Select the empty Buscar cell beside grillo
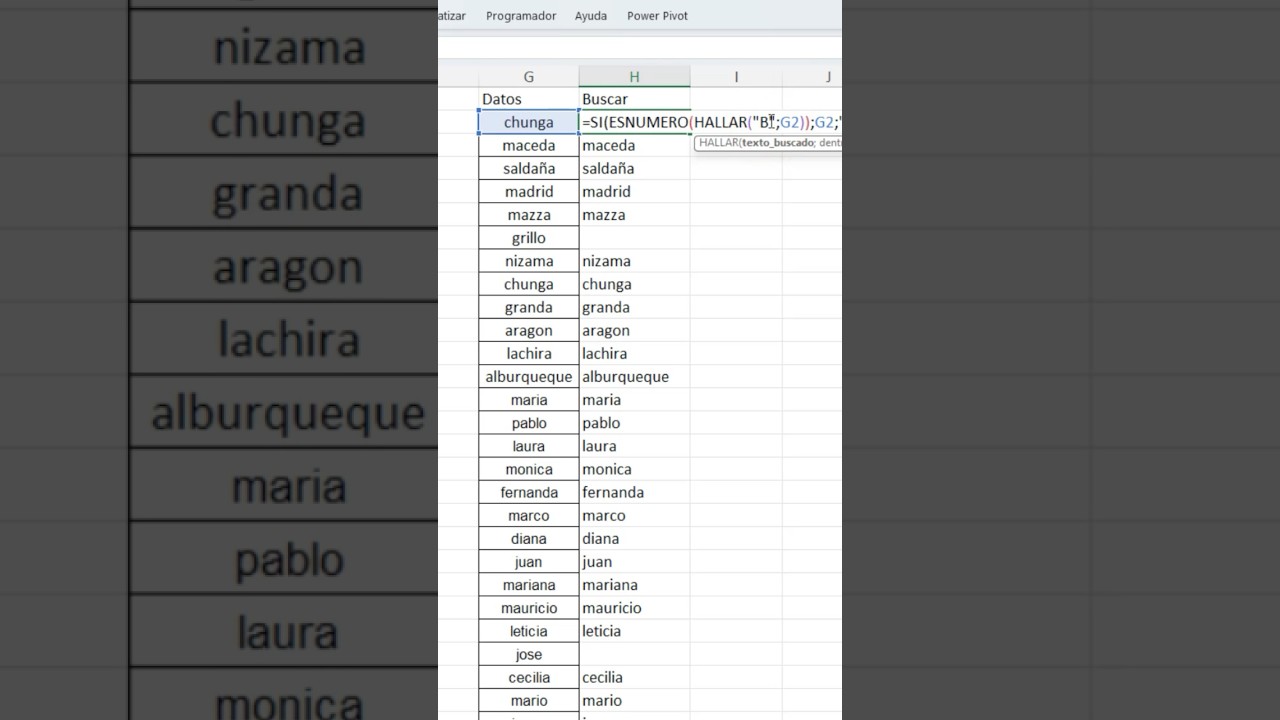 (x=634, y=238)
